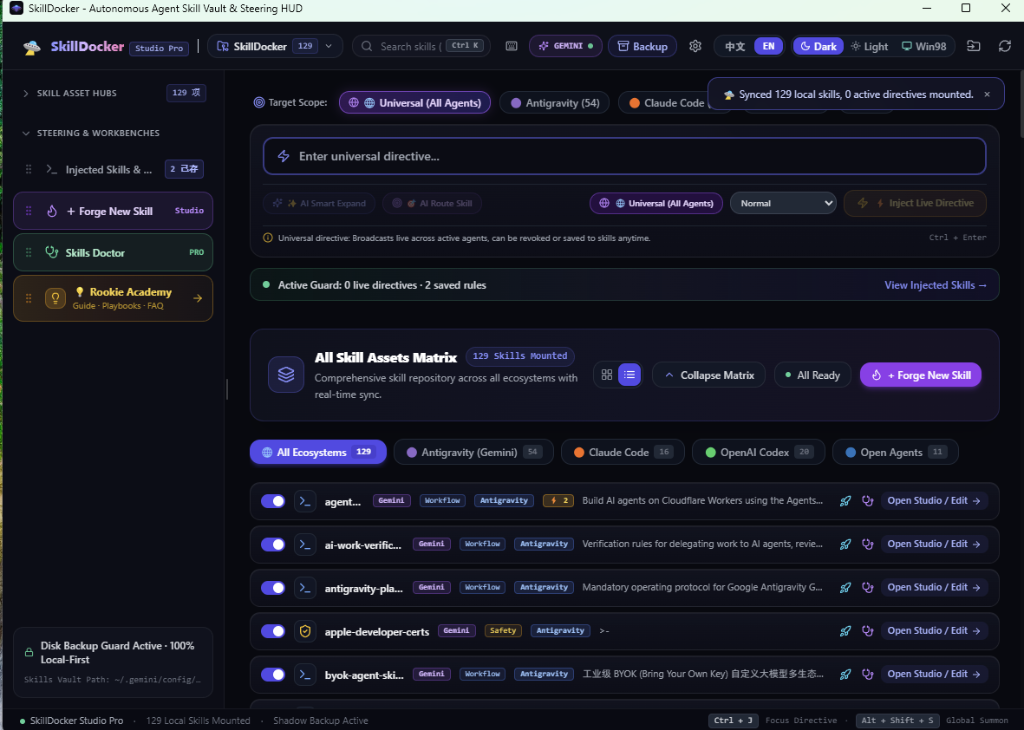Select the OpenAI Codex 20 tab
The height and width of the screenshot is (730, 1024).
tap(758, 452)
